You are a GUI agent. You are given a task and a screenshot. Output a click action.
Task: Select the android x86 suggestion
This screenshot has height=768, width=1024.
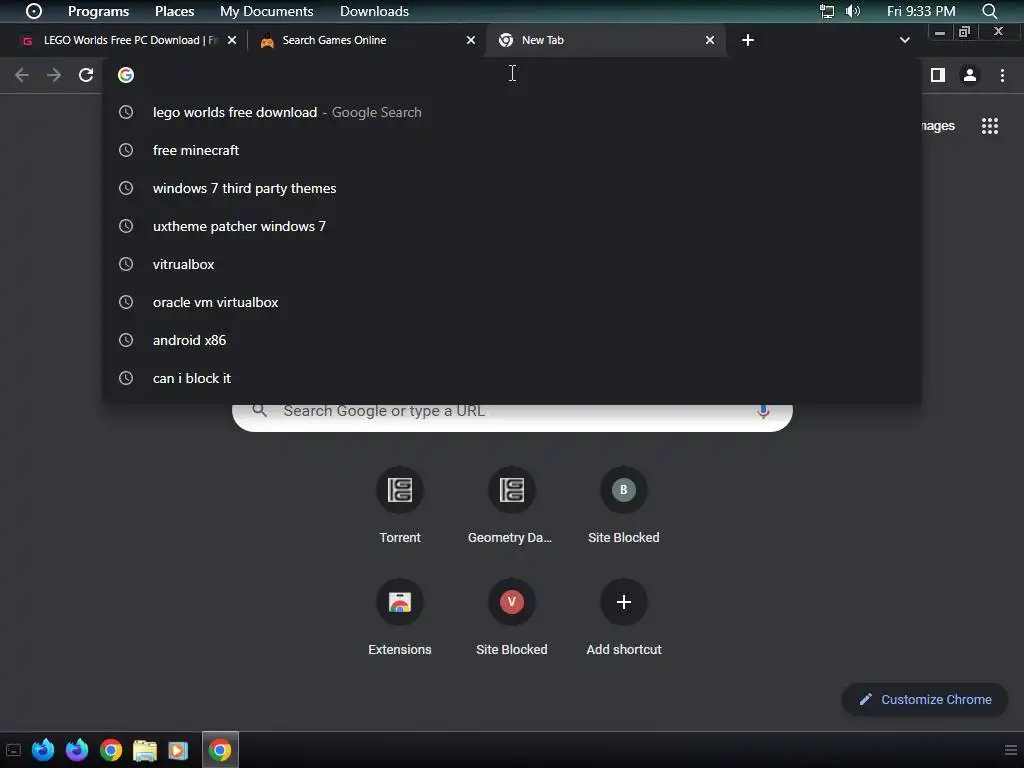coord(512,340)
